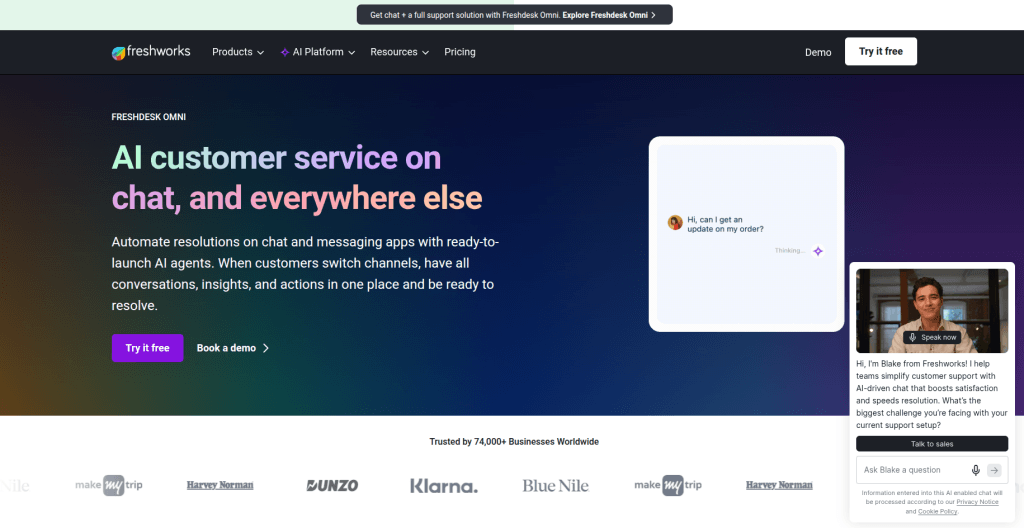1024x528 pixels.
Task: Click the Demo link in header
Action: (818, 52)
